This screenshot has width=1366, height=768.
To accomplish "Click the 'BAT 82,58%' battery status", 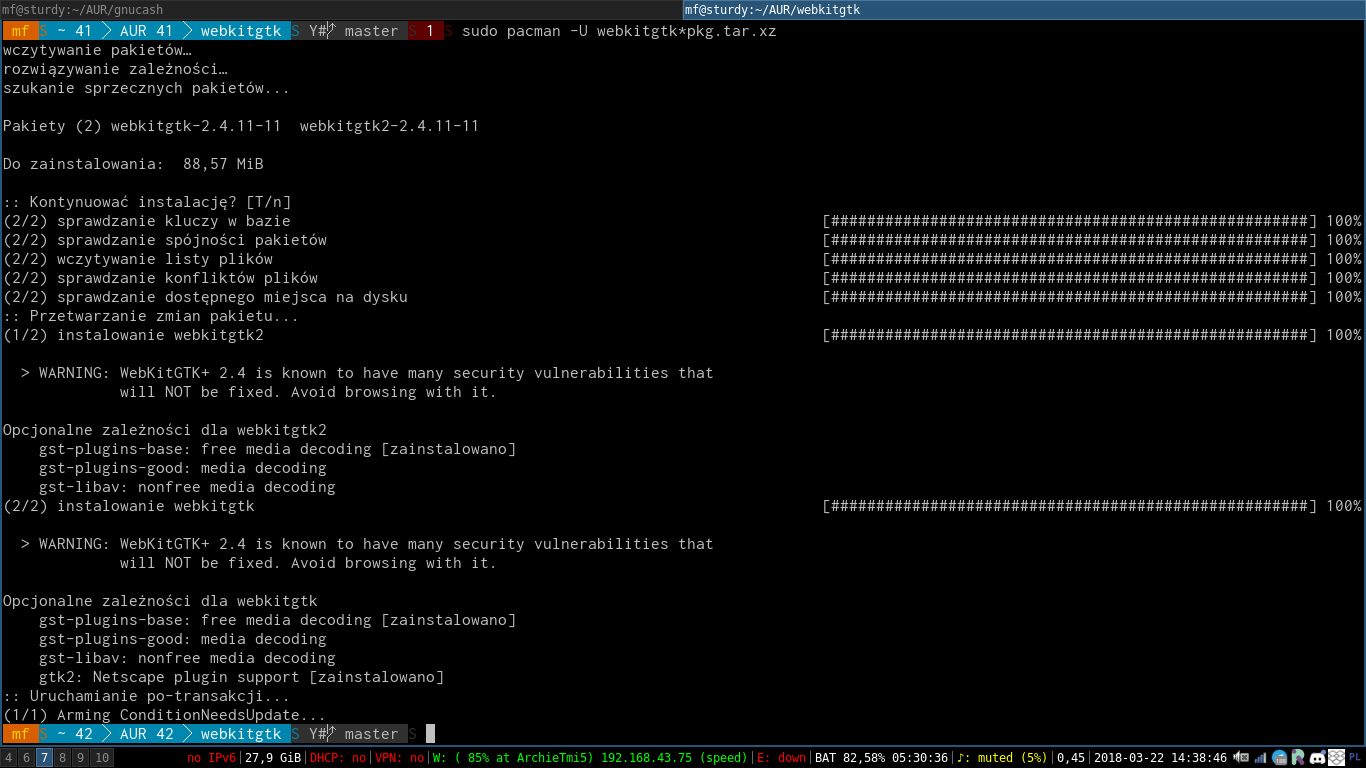I will (x=880, y=758).
